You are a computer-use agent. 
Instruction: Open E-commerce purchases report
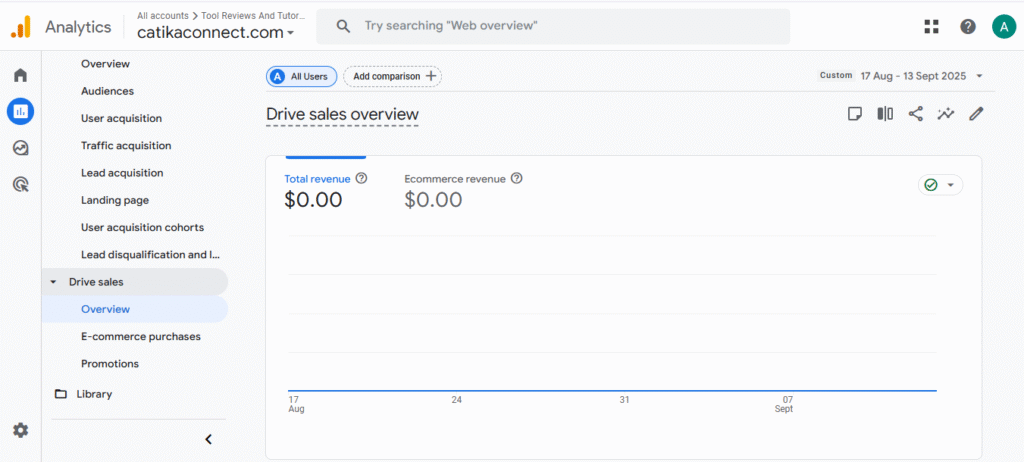140,337
